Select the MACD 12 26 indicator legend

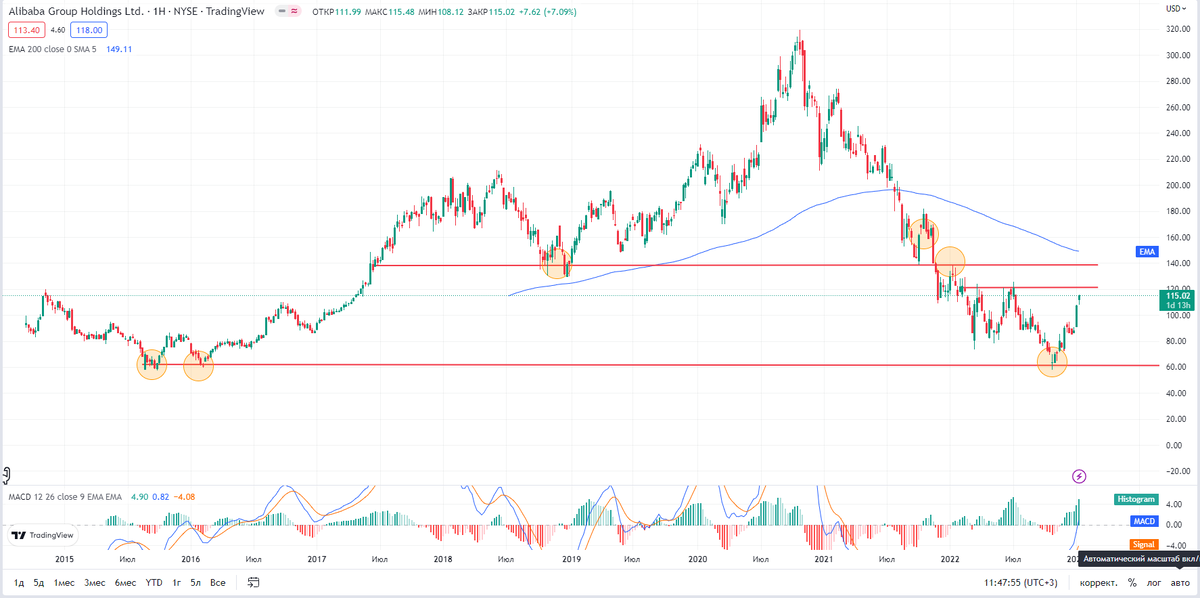tap(65, 496)
